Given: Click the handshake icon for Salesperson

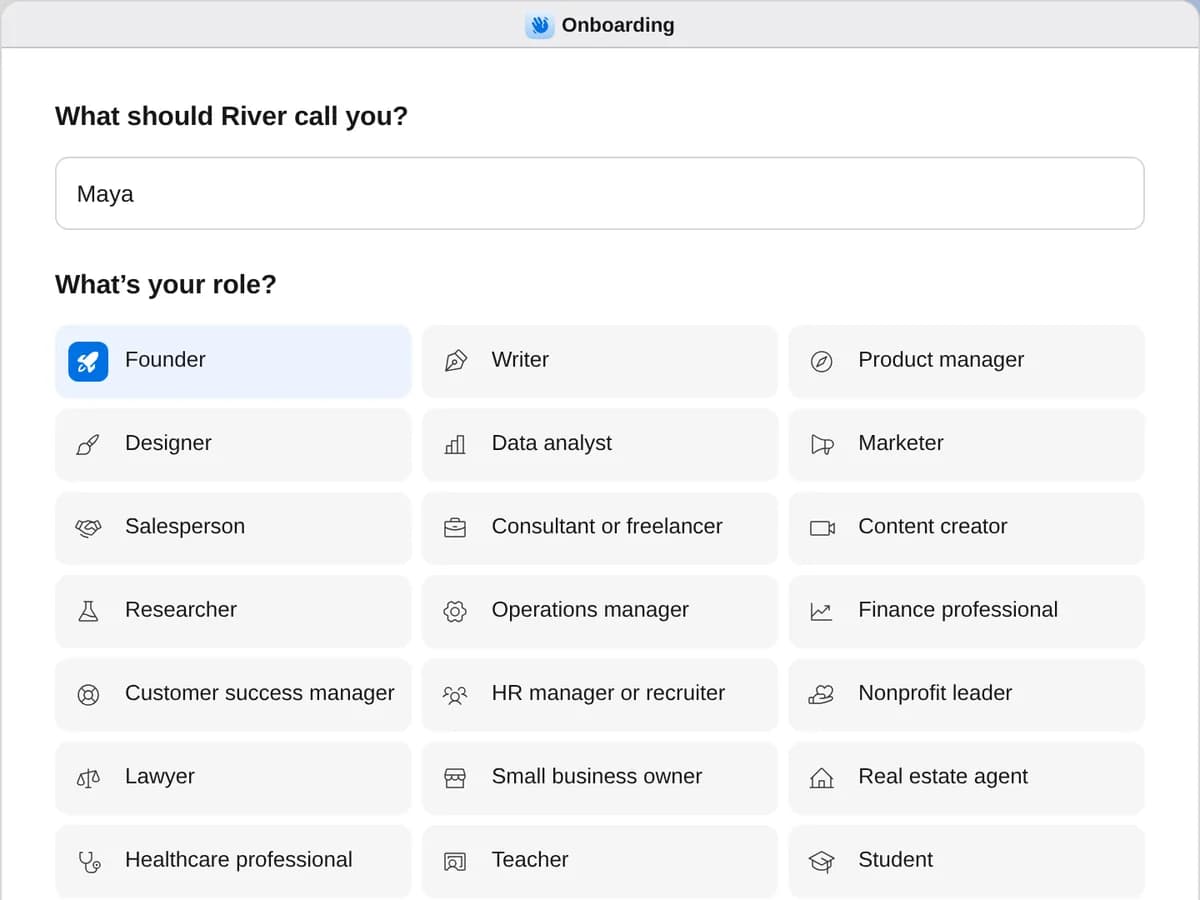Looking at the screenshot, I should pos(88,527).
